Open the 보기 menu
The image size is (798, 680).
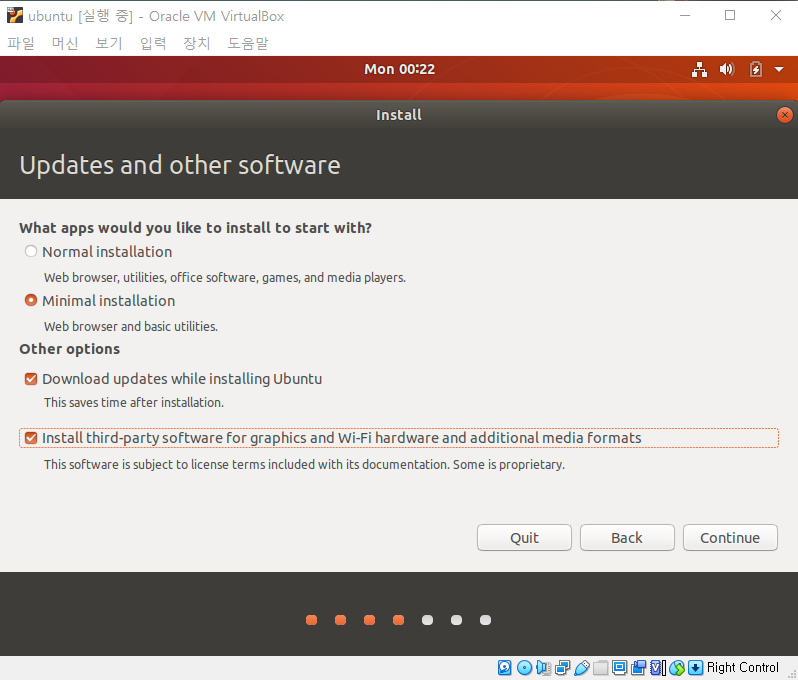(x=109, y=43)
